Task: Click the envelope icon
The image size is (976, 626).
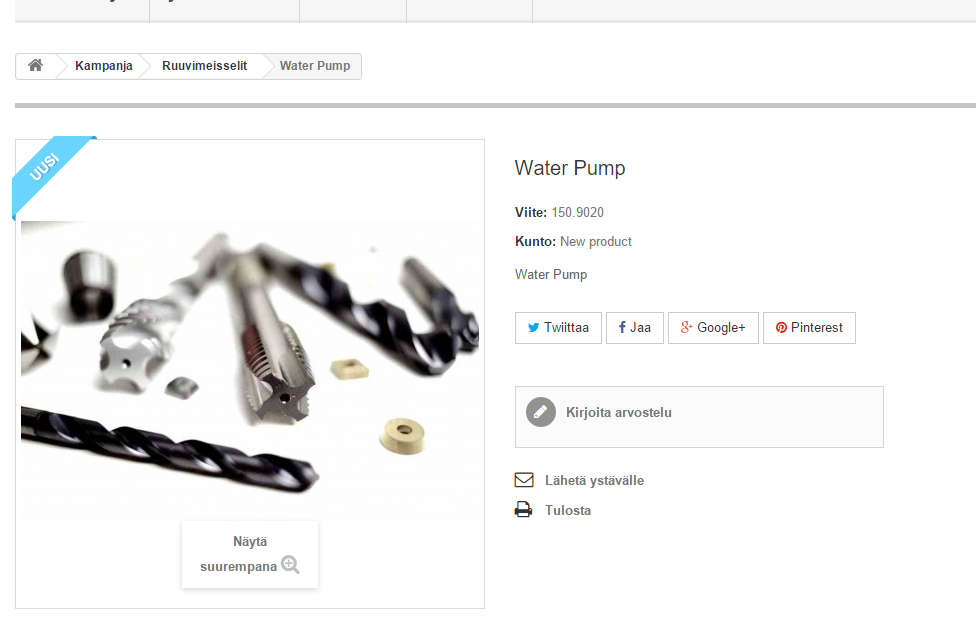Action: click(524, 480)
